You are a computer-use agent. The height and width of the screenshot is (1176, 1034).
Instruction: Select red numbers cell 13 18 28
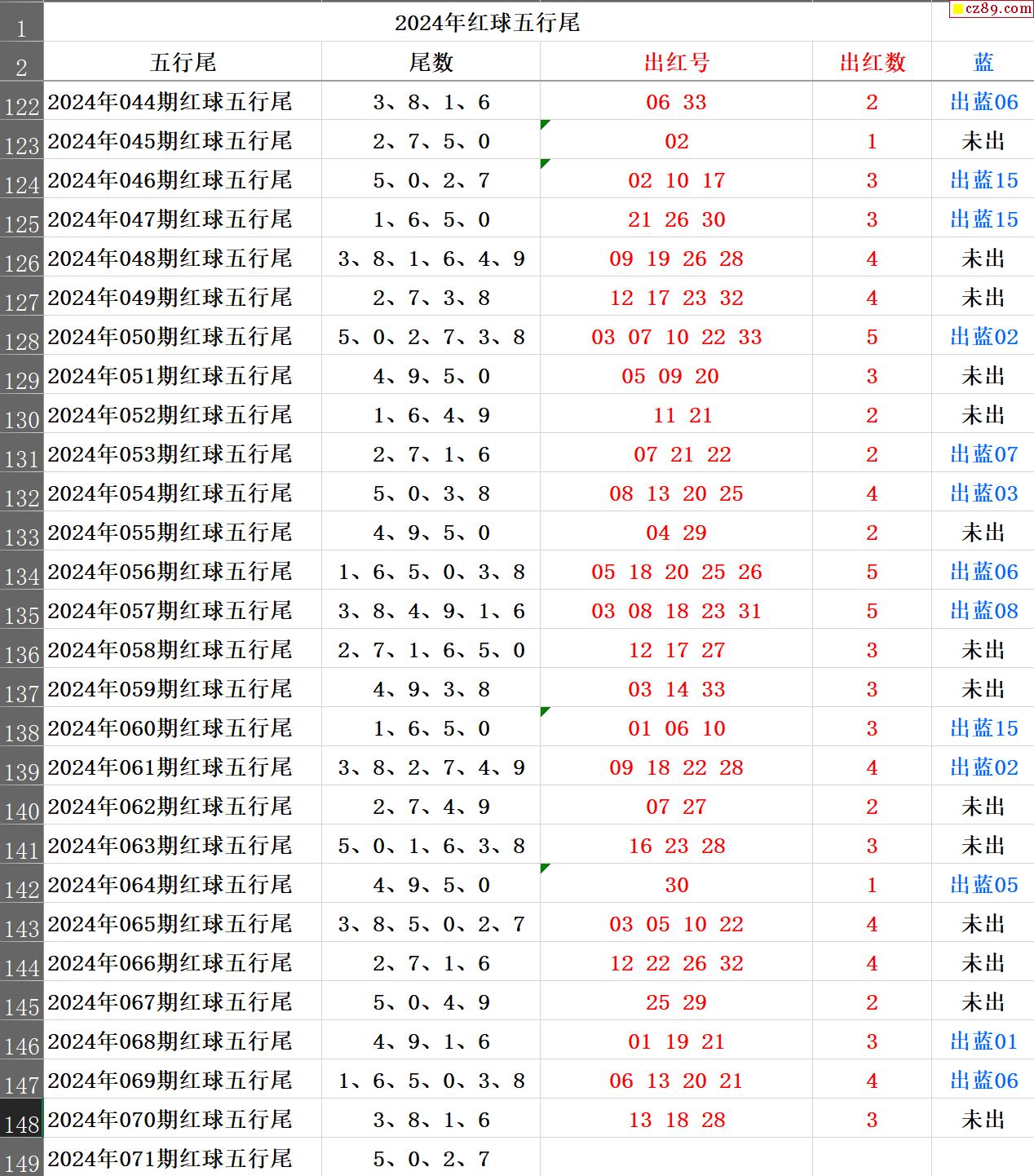[676, 1119]
